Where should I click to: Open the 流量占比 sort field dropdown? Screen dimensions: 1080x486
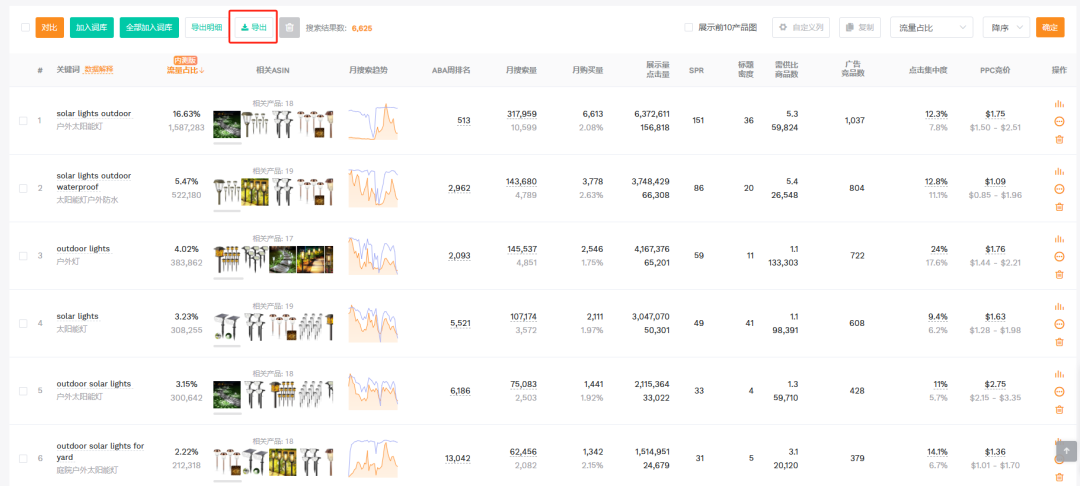point(932,28)
